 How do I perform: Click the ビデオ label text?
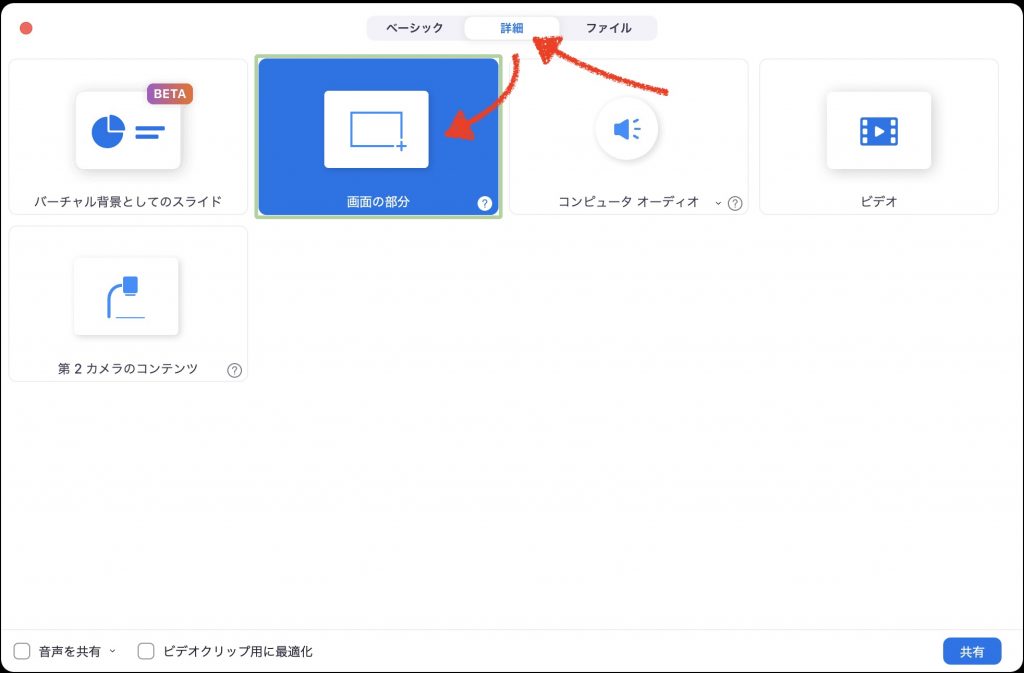pos(878,202)
